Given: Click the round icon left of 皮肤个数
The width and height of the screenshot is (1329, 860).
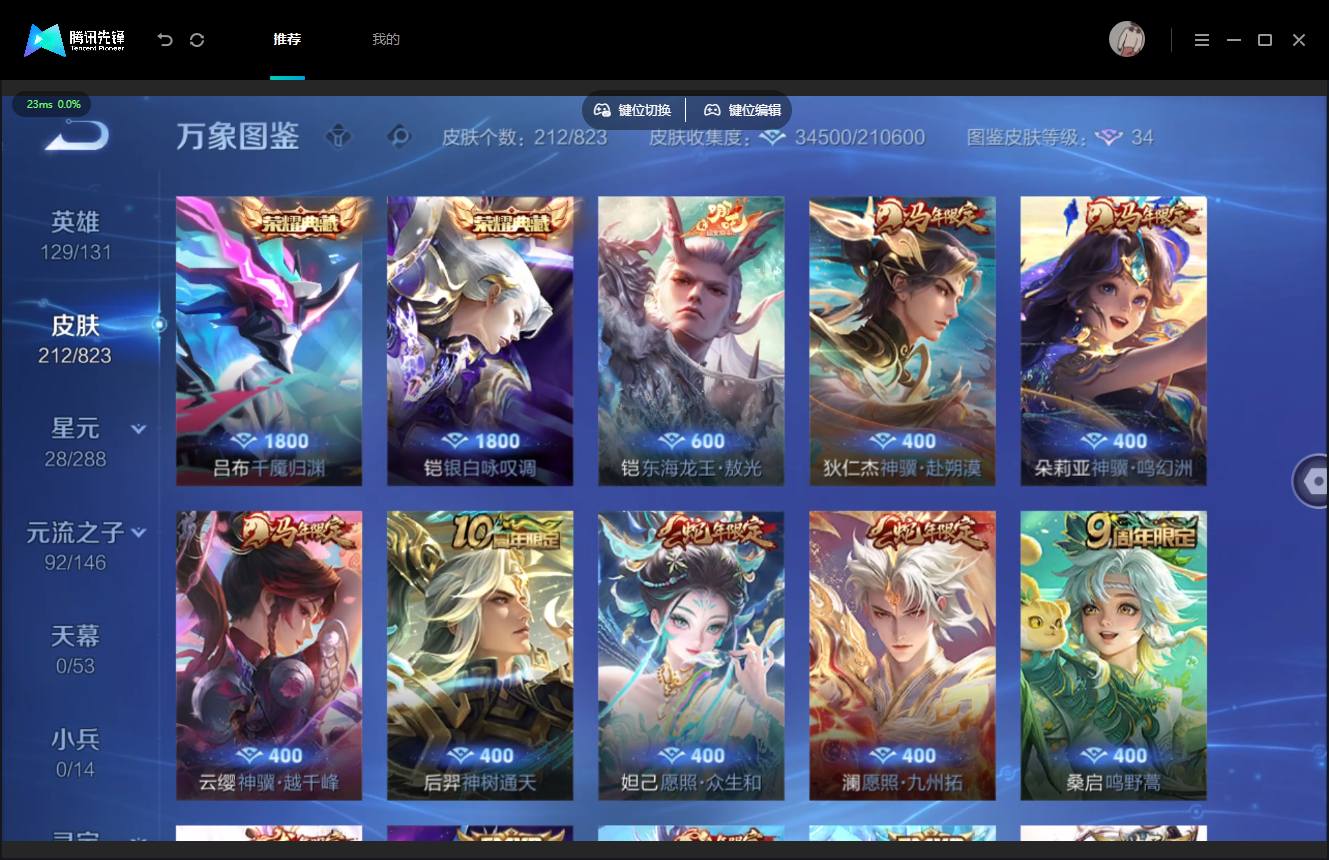Looking at the screenshot, I should (399, 136).
